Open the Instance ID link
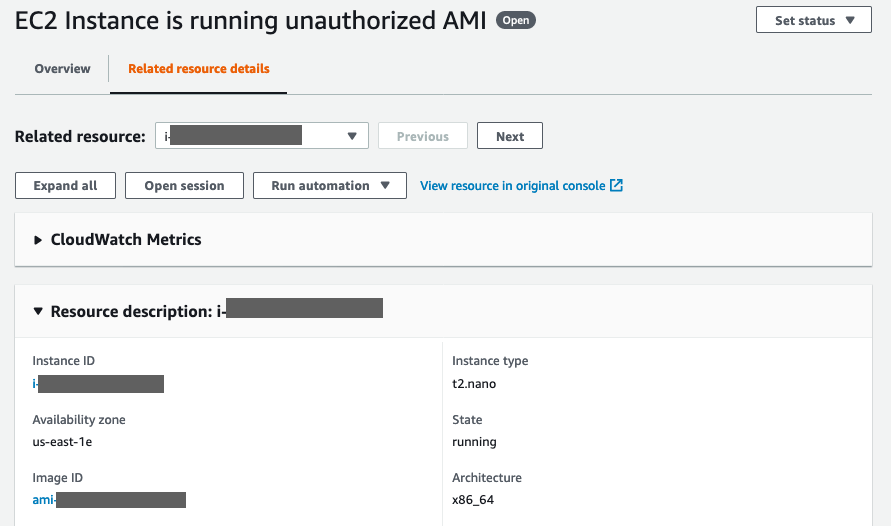 [98, 384]
